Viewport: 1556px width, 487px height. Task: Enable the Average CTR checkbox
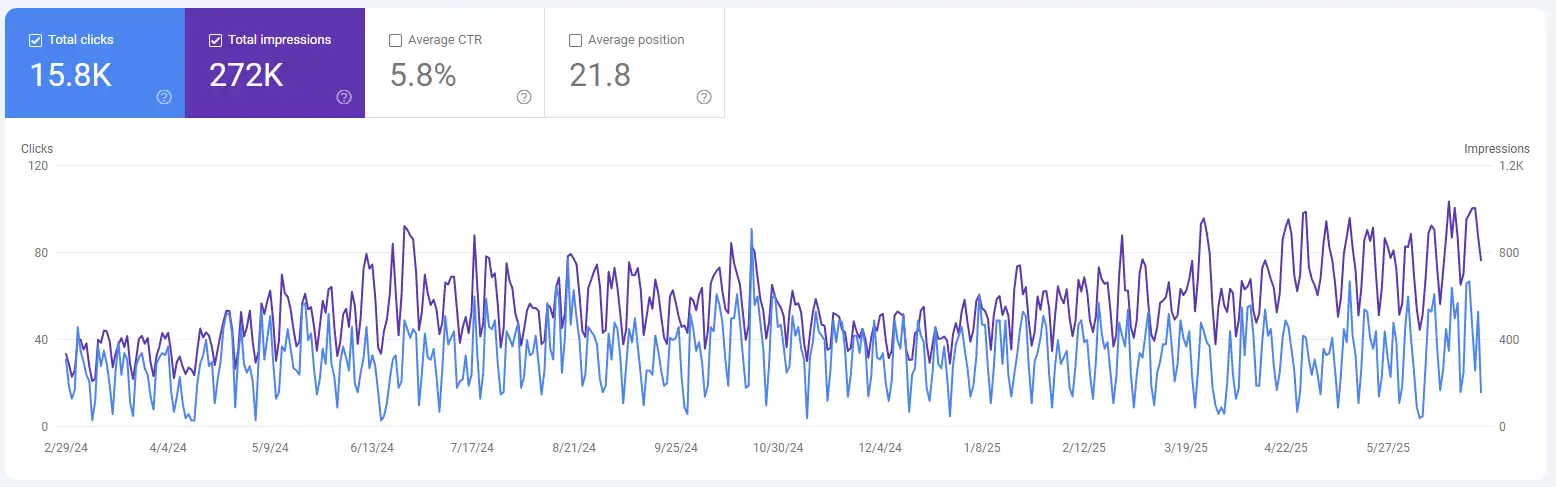(396, 40)
